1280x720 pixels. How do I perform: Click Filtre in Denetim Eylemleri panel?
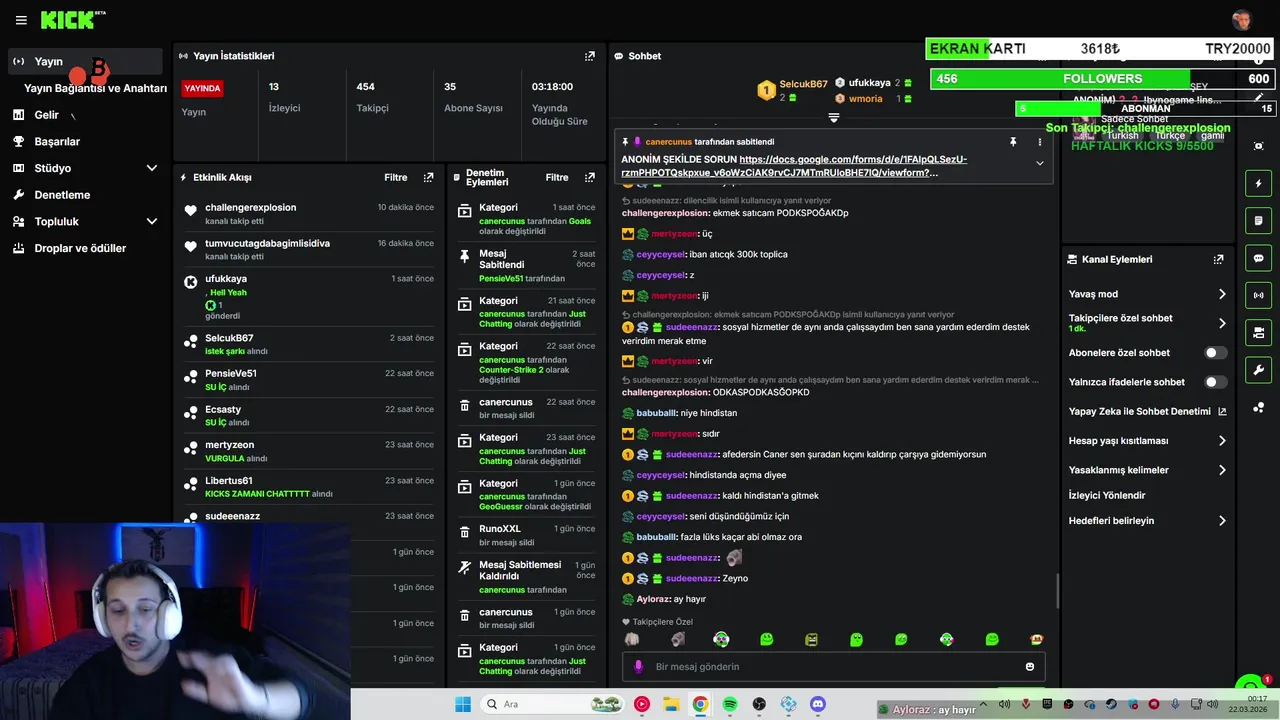(x=557, y=177)
